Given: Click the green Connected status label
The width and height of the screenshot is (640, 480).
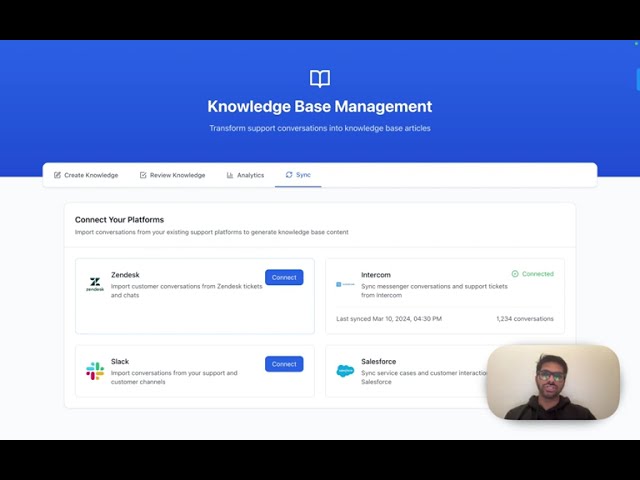Looking at the screenshot, I should [x=538, y=274].
